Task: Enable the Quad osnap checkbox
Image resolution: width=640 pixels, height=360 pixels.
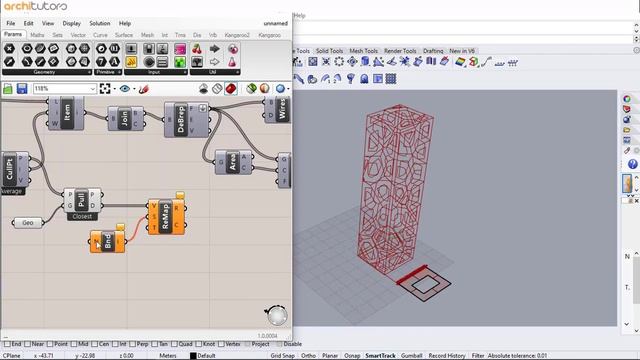Action: click(174, 344)
